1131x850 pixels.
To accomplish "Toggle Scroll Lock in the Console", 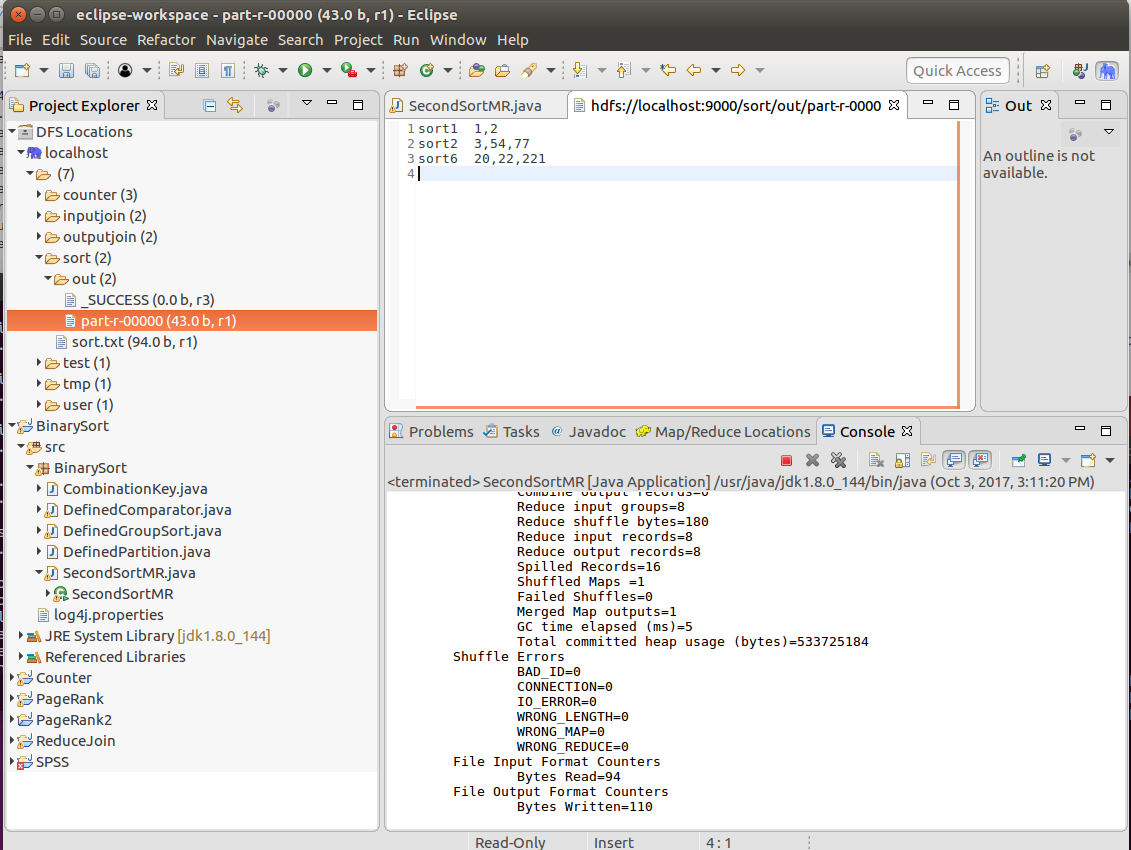I will pyautogui.click(x=902, y=460).
